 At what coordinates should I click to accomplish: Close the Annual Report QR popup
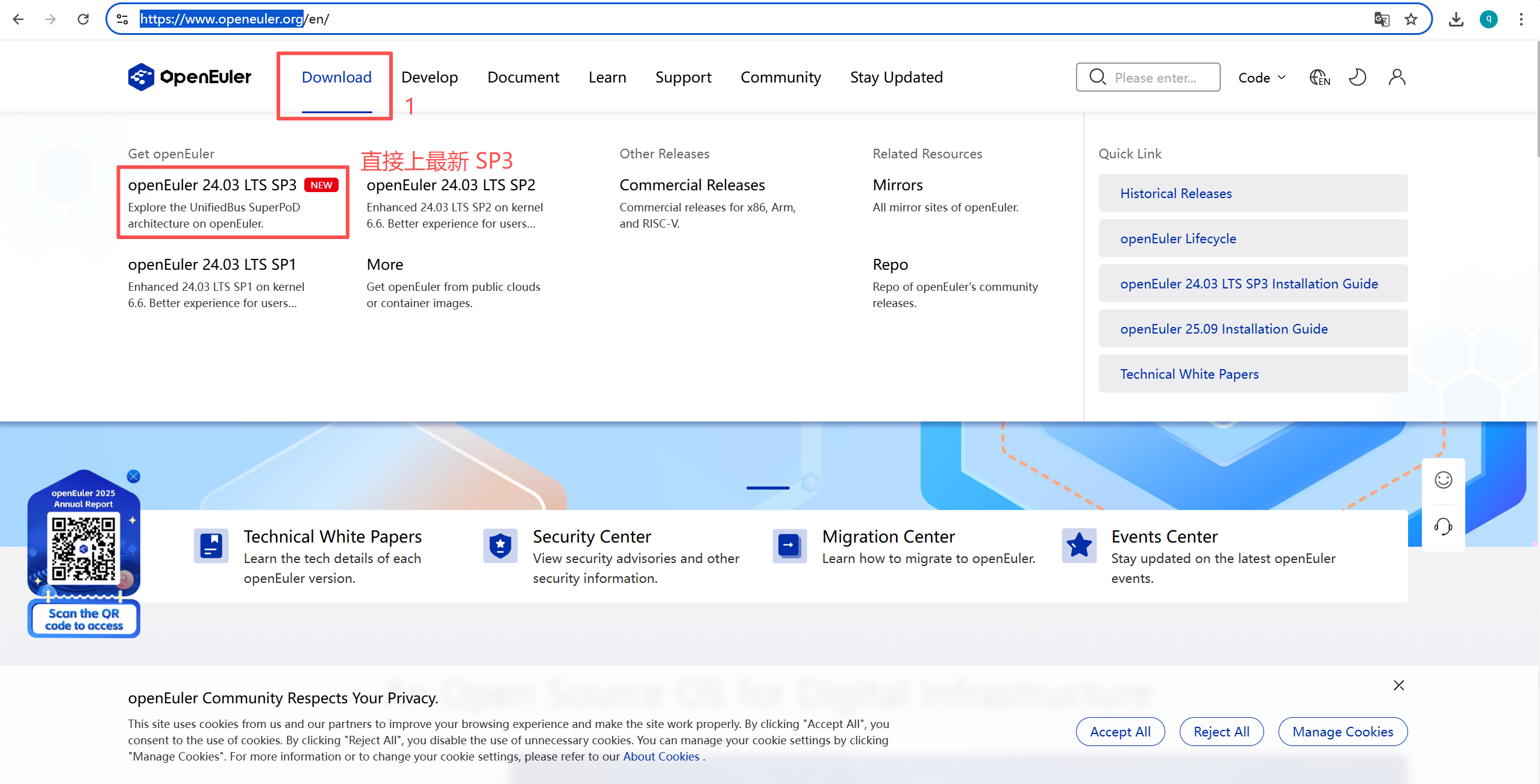click(134, 476)
